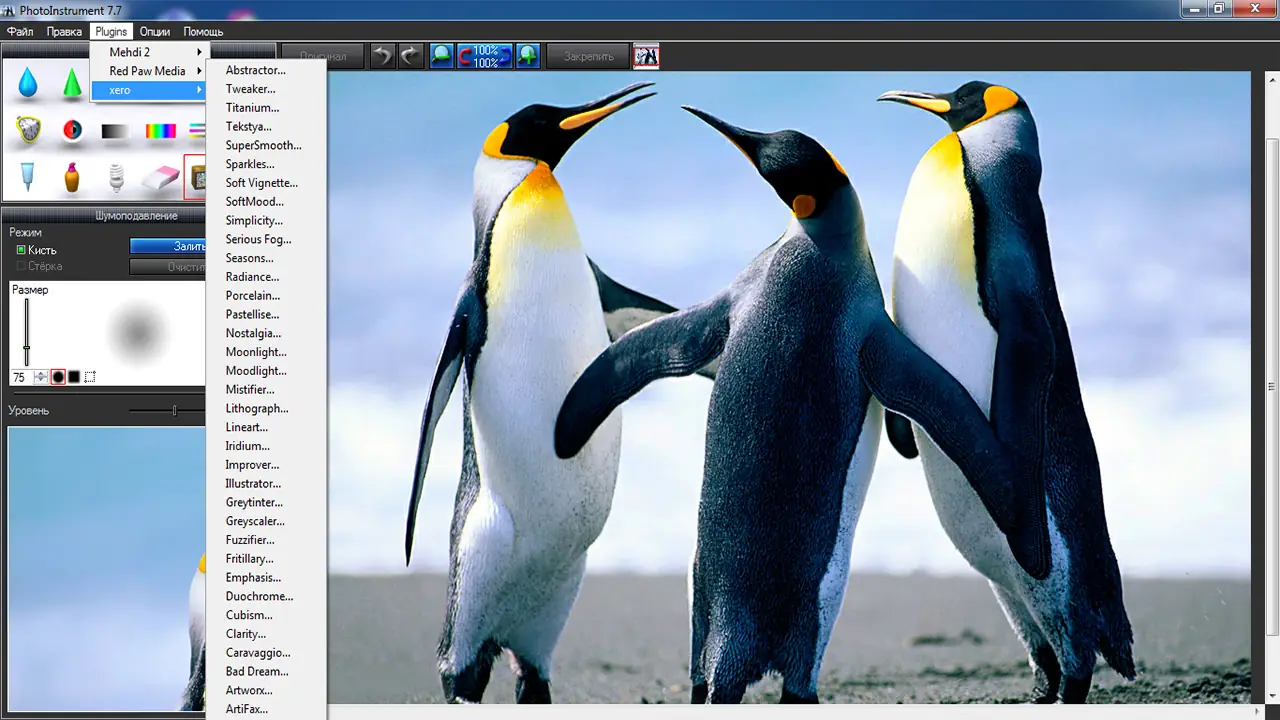Choose the energy-saving light bulb tool
This screenshot has height=720, width=1280.
[x=116, y=178]
